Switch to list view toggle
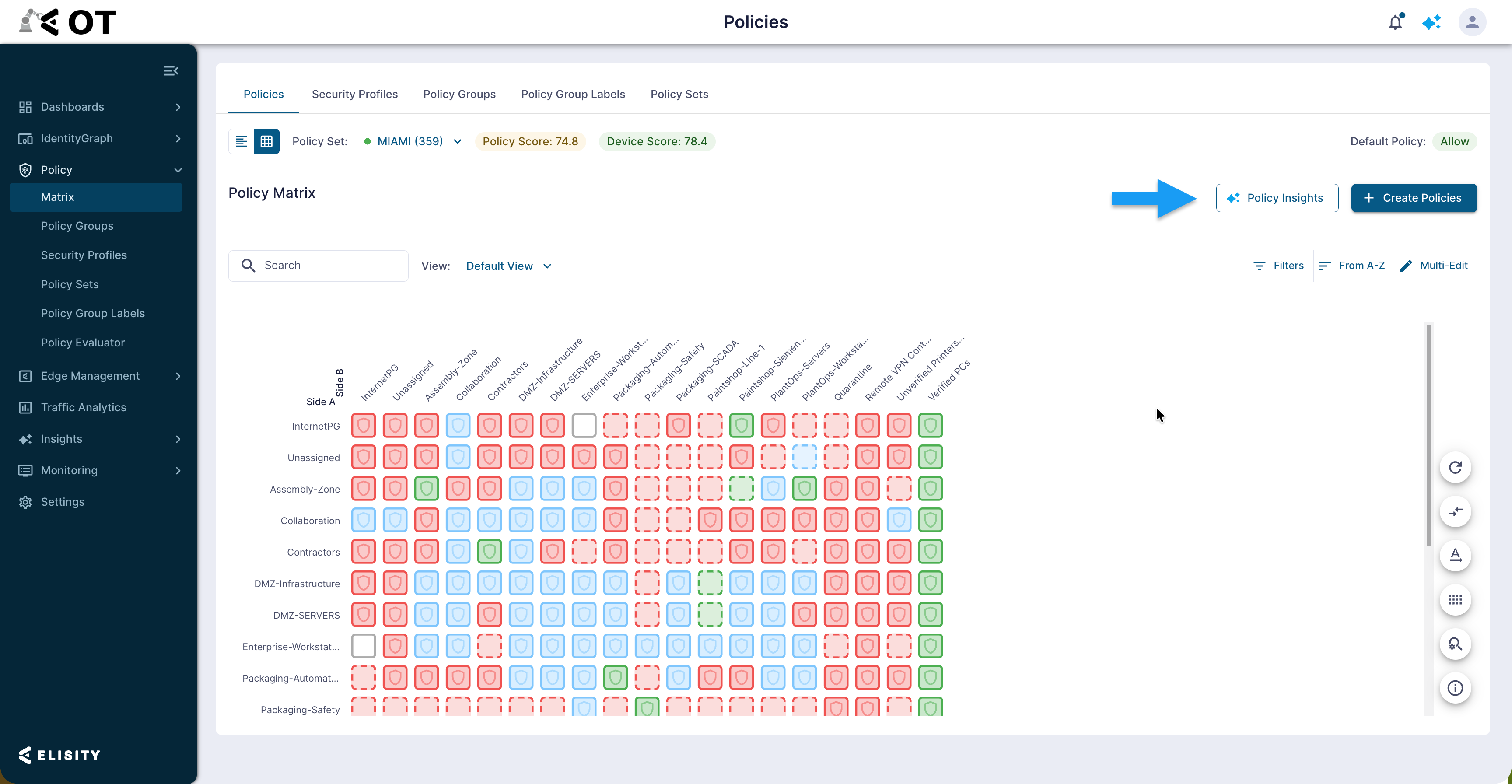 click(241, 141)
